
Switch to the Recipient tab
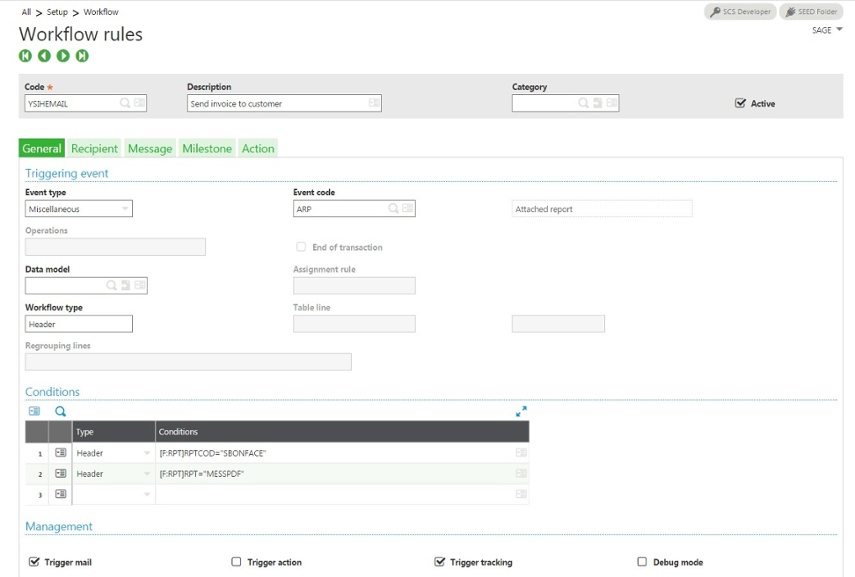pyautogui.click(x=94, y=148)
